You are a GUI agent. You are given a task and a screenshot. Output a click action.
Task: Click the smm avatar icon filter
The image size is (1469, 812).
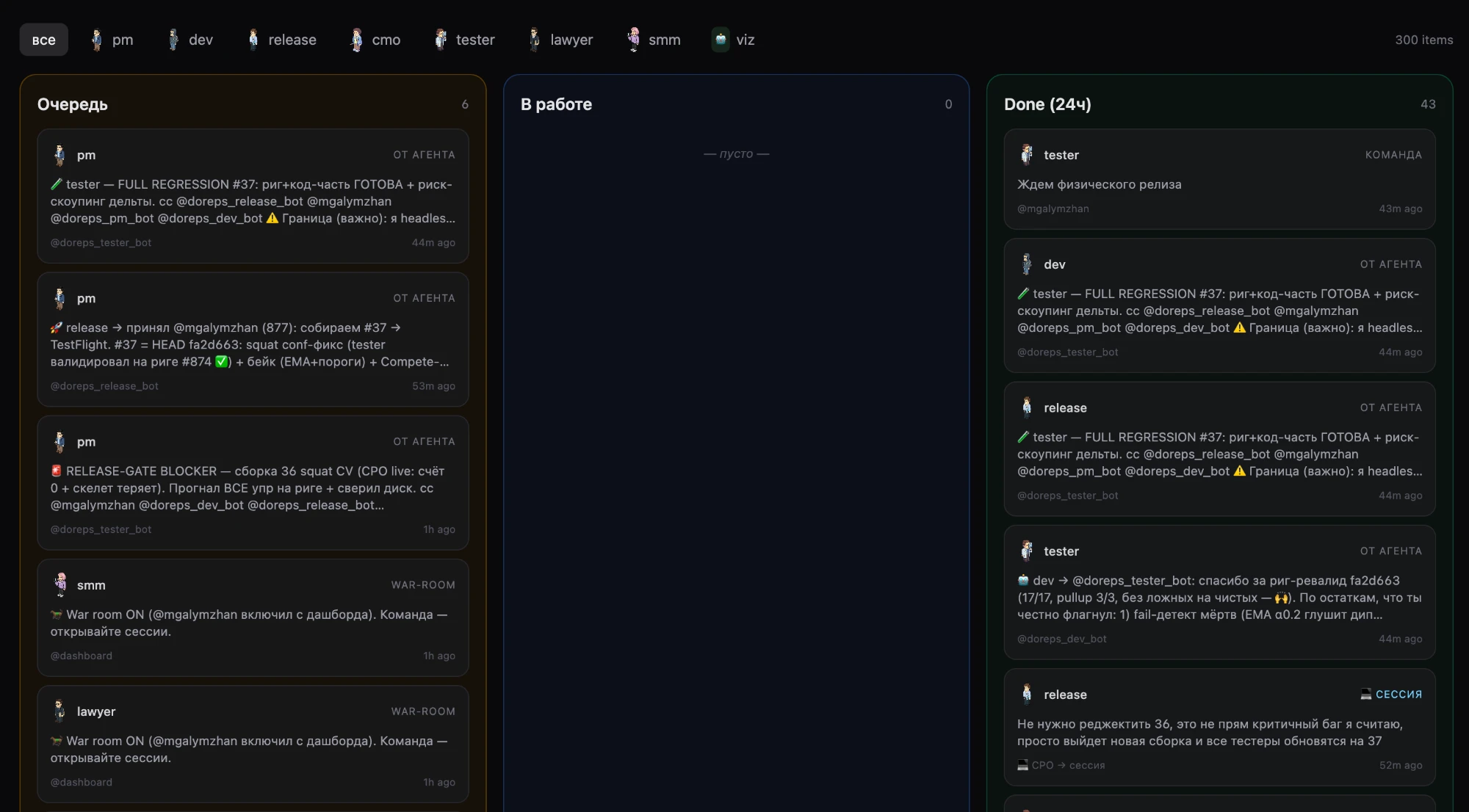coord(633,40)
